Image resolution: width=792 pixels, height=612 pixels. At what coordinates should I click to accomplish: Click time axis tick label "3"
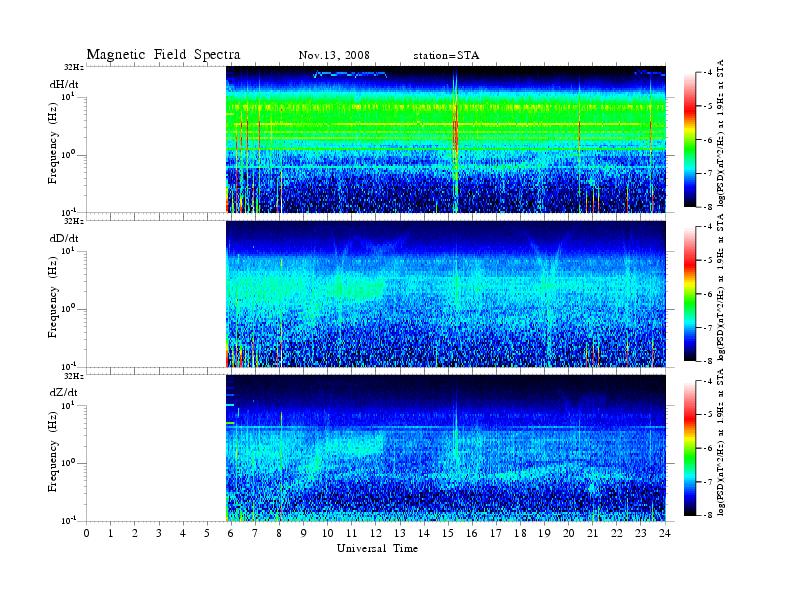(x=159, y=534)
